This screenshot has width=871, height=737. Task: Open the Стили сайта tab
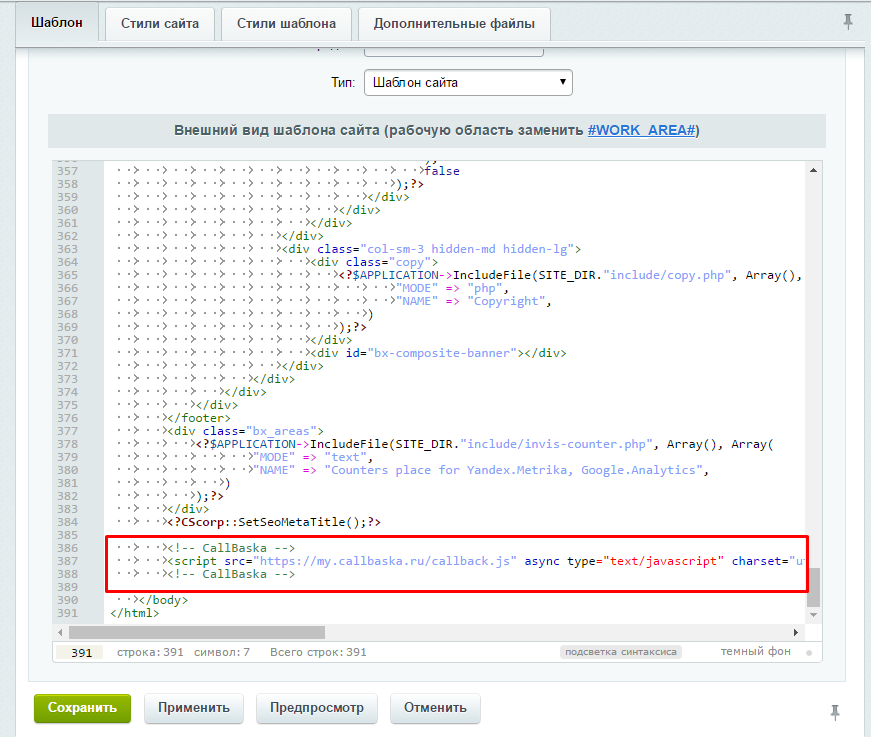pyautogui.click(x=160, y=24)
